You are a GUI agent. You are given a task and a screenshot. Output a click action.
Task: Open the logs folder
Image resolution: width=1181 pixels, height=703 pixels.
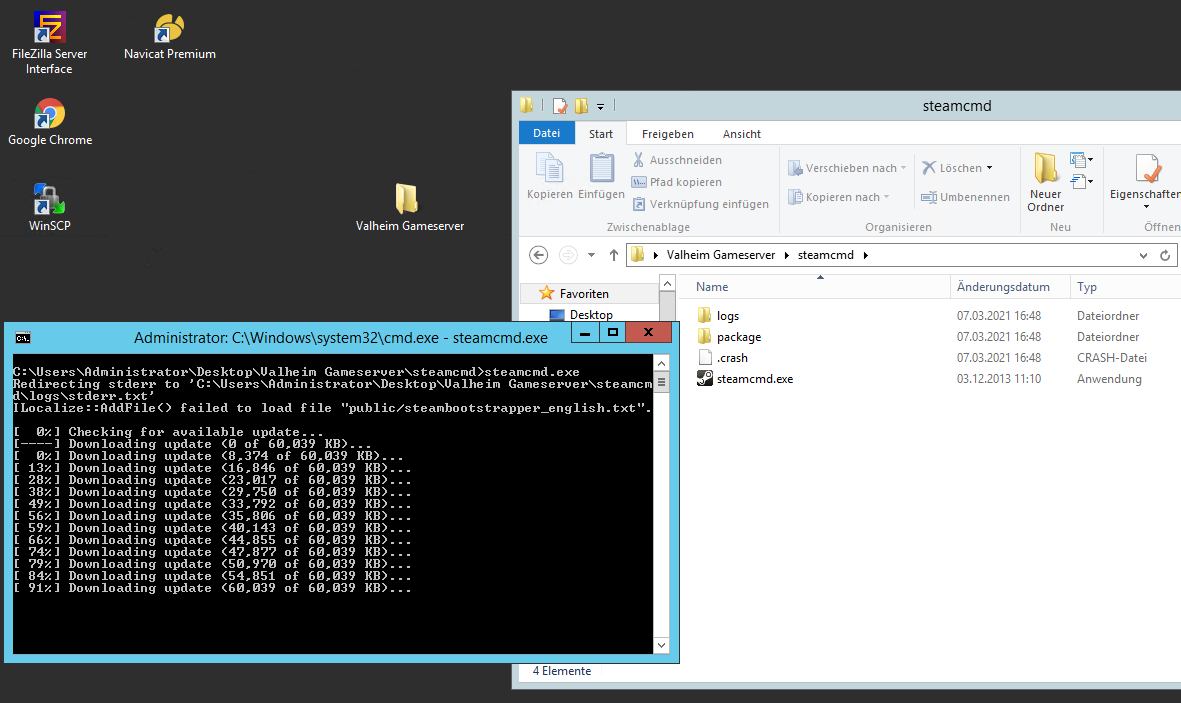click(x=728, y=315)
